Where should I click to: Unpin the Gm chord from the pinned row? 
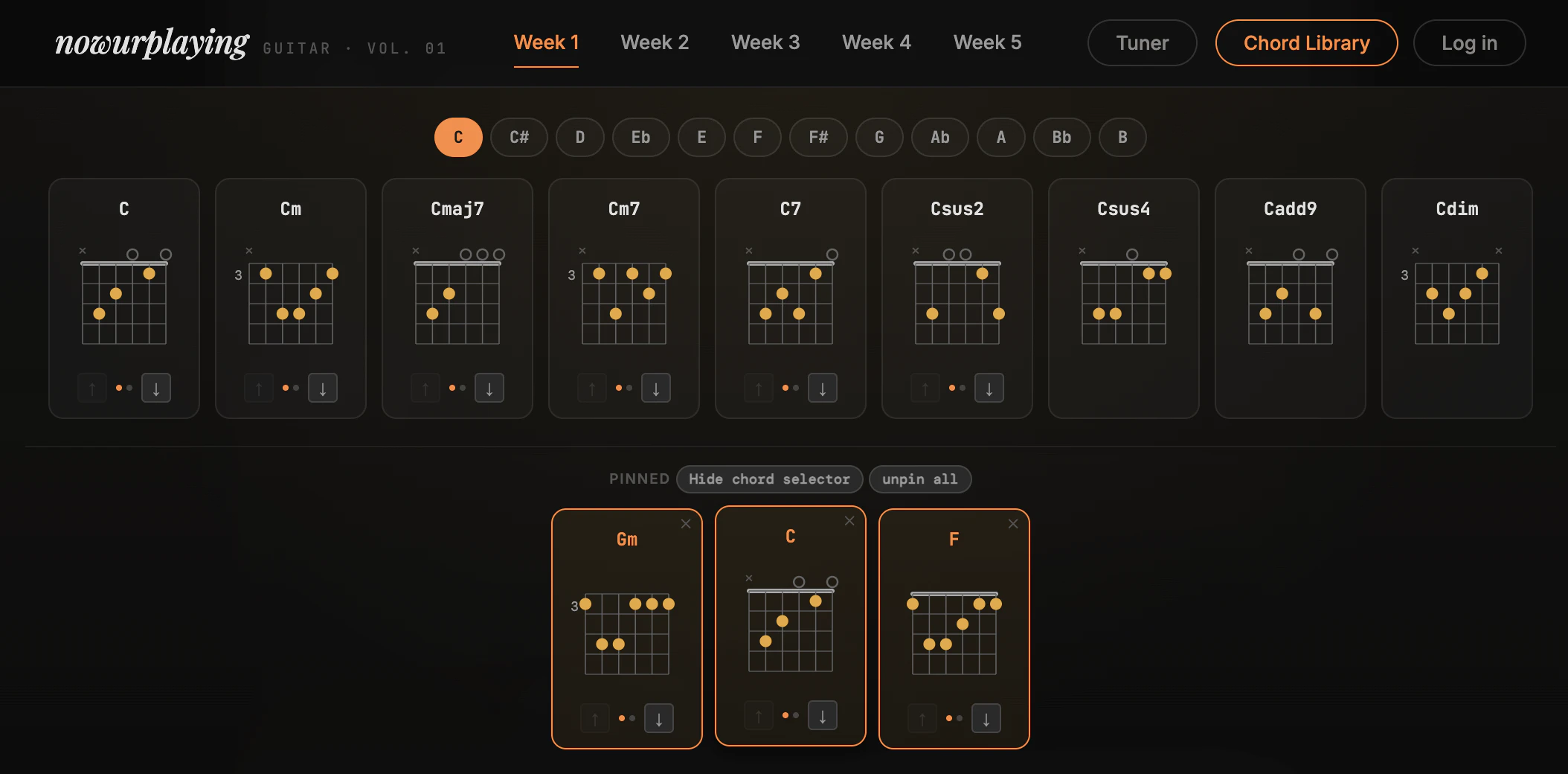pos(686,523)
